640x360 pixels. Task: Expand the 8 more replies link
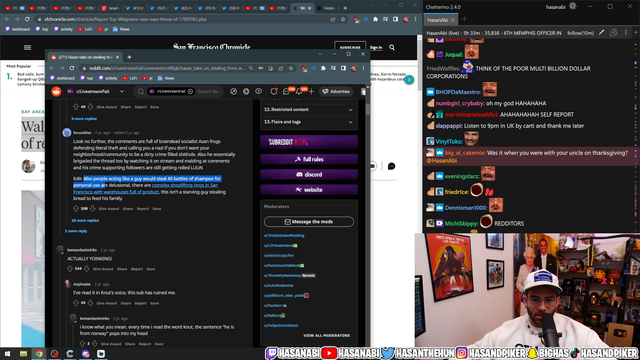[84, 119]
